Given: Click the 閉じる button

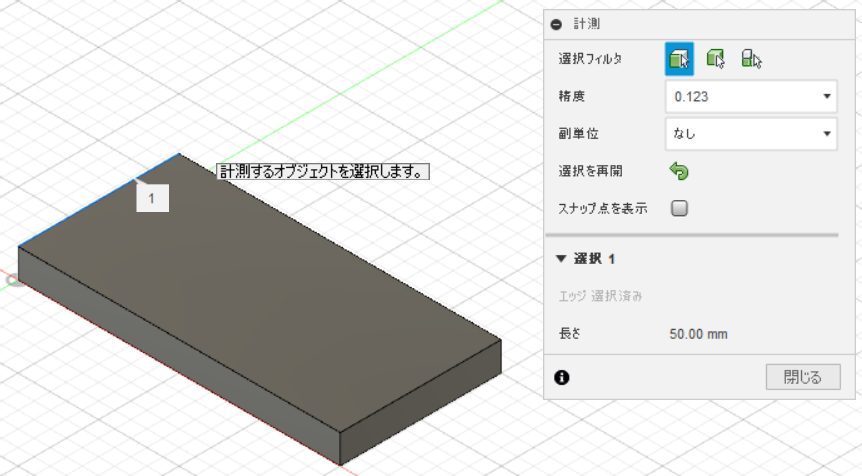Looking at the screenshot, I should (x=803, y=377).
